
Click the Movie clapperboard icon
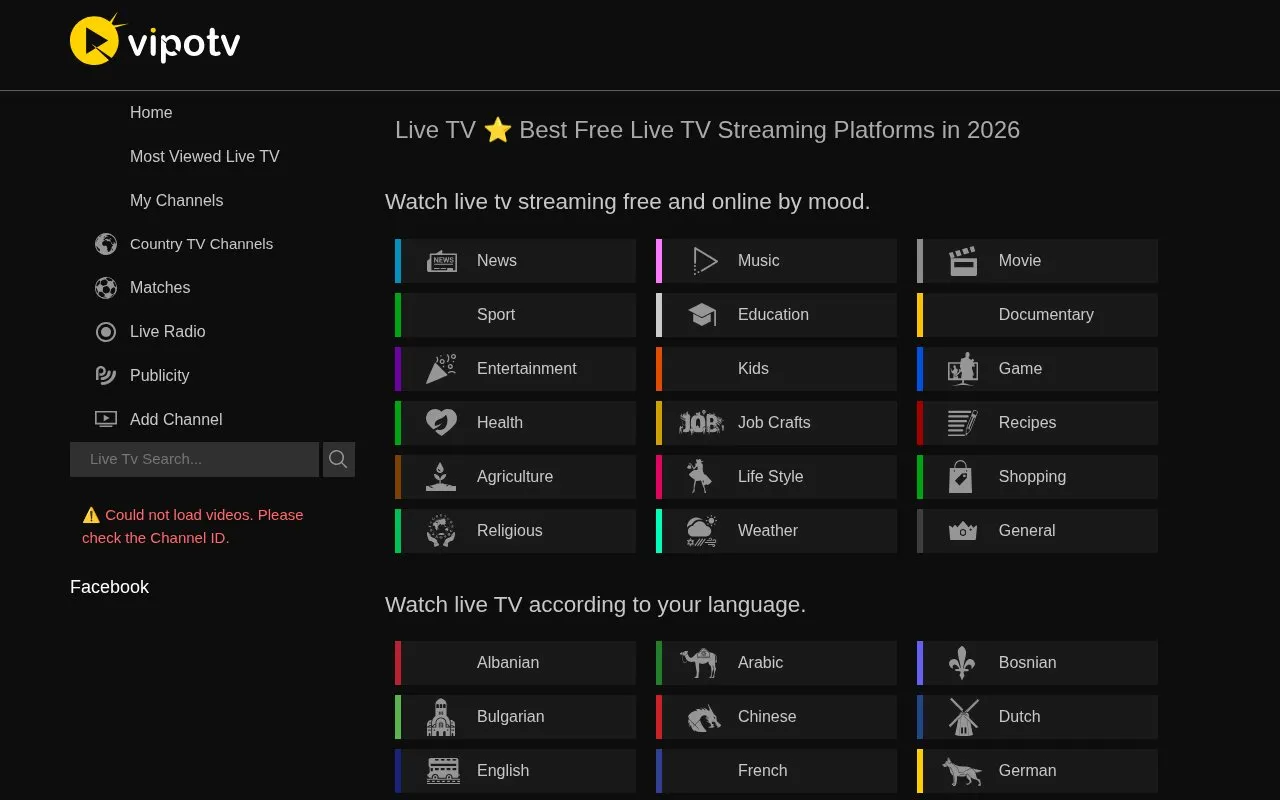(963, 261)
